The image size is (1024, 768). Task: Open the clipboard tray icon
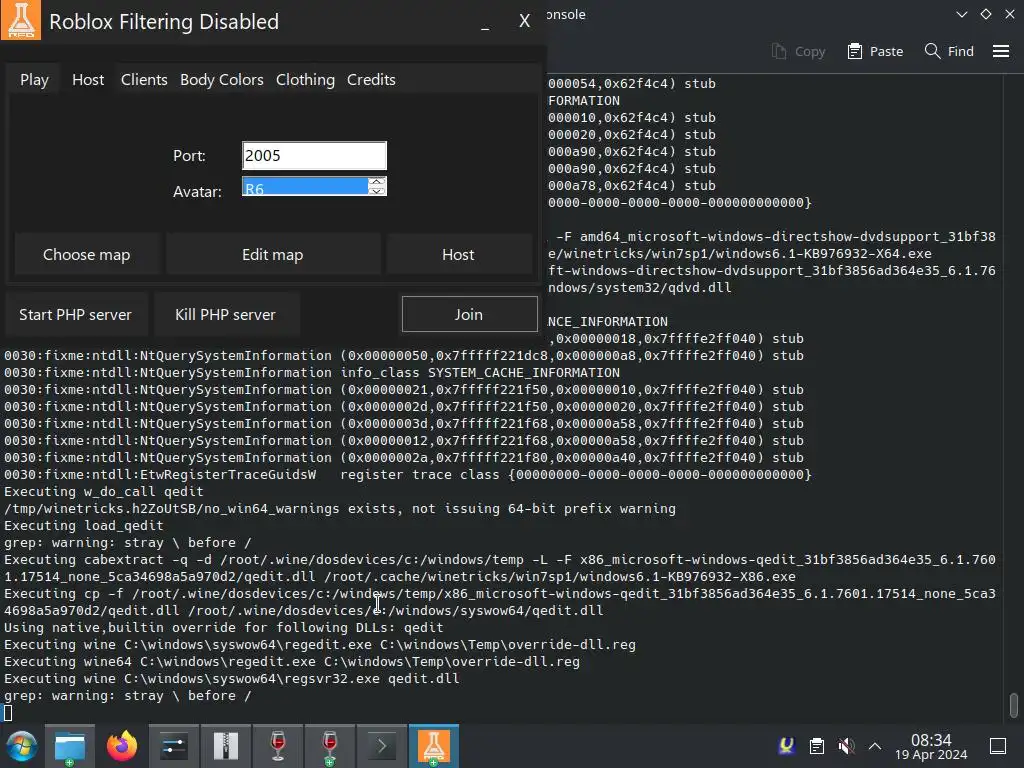816,746
